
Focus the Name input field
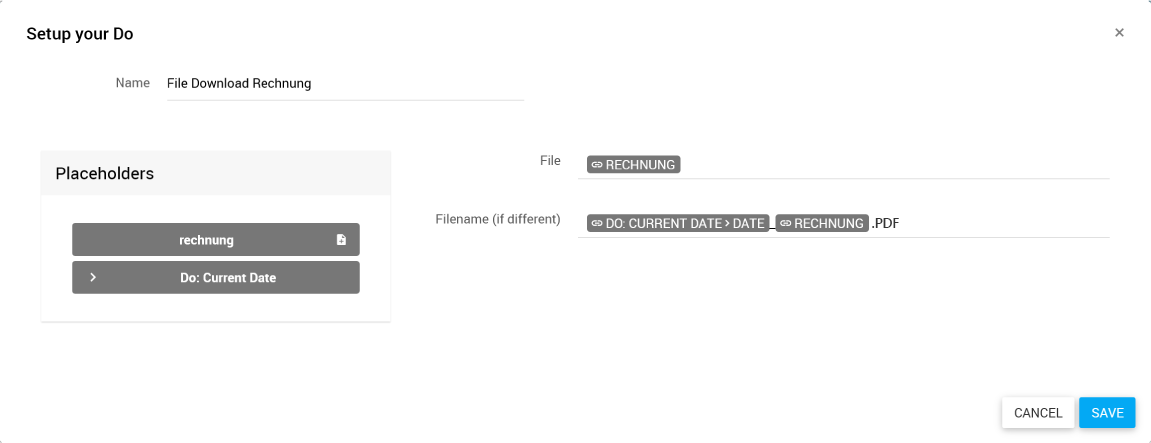(x=345, y=84)
